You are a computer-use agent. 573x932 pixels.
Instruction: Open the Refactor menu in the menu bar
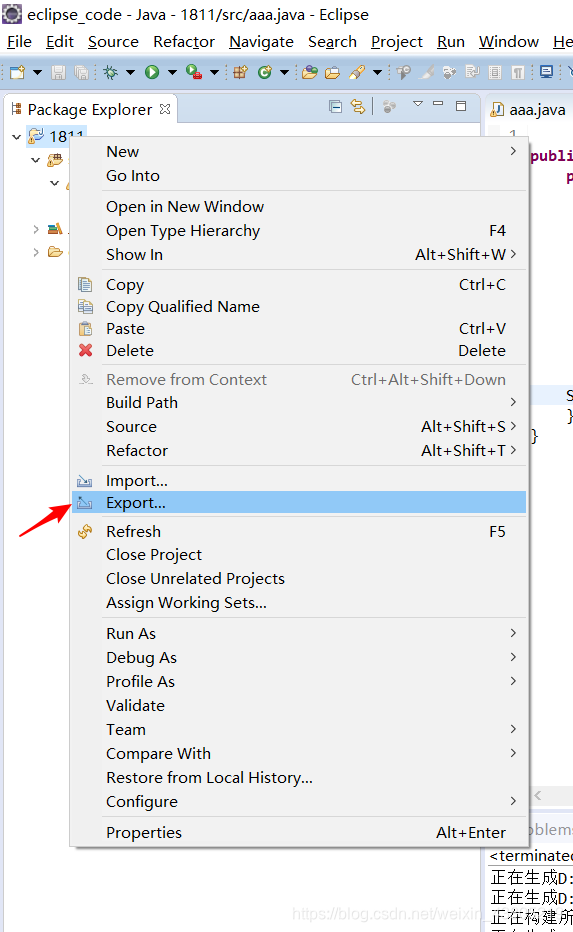[184, 42]
